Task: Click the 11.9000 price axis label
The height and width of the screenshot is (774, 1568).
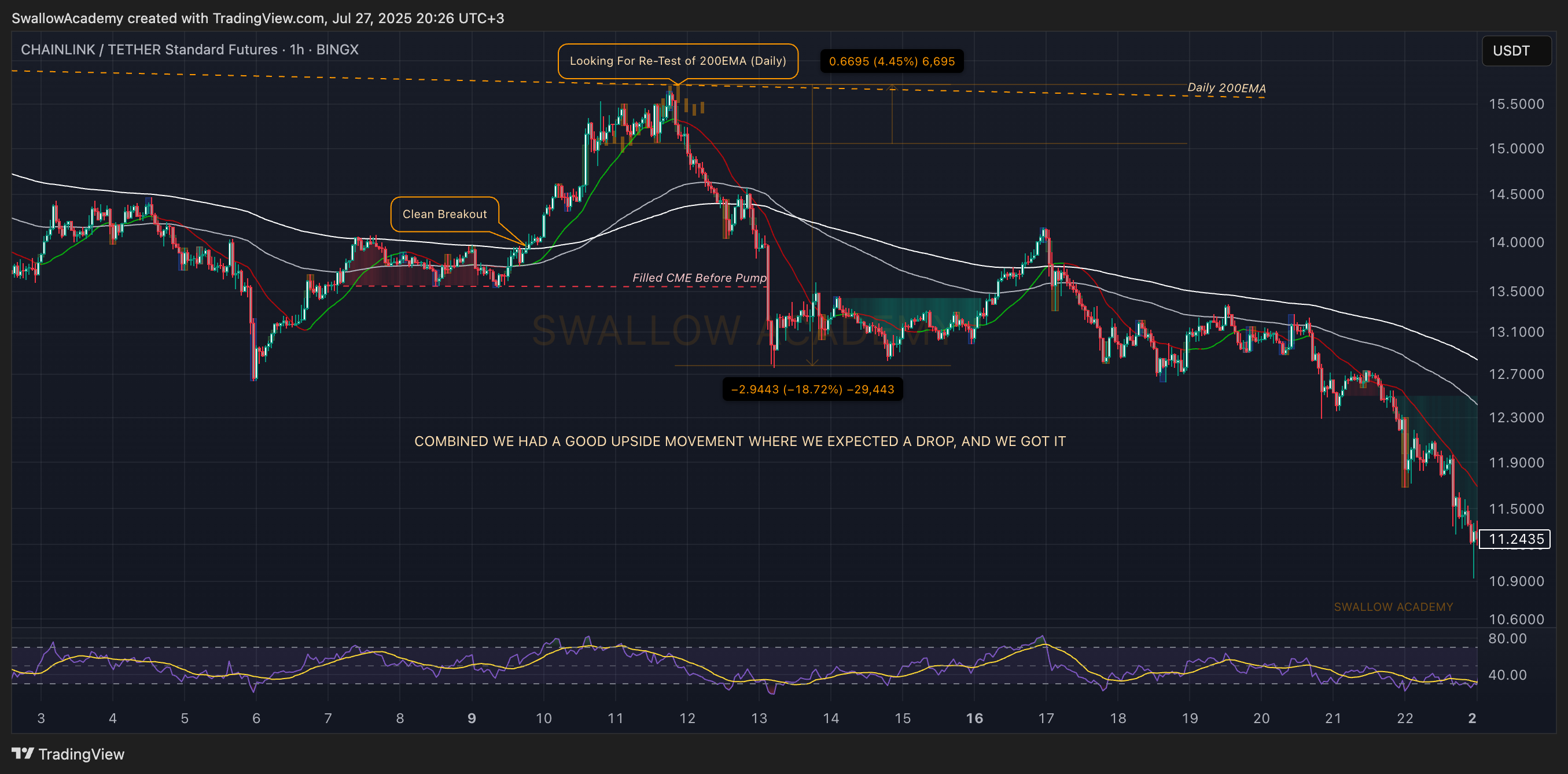Action: pos(1517,463)
